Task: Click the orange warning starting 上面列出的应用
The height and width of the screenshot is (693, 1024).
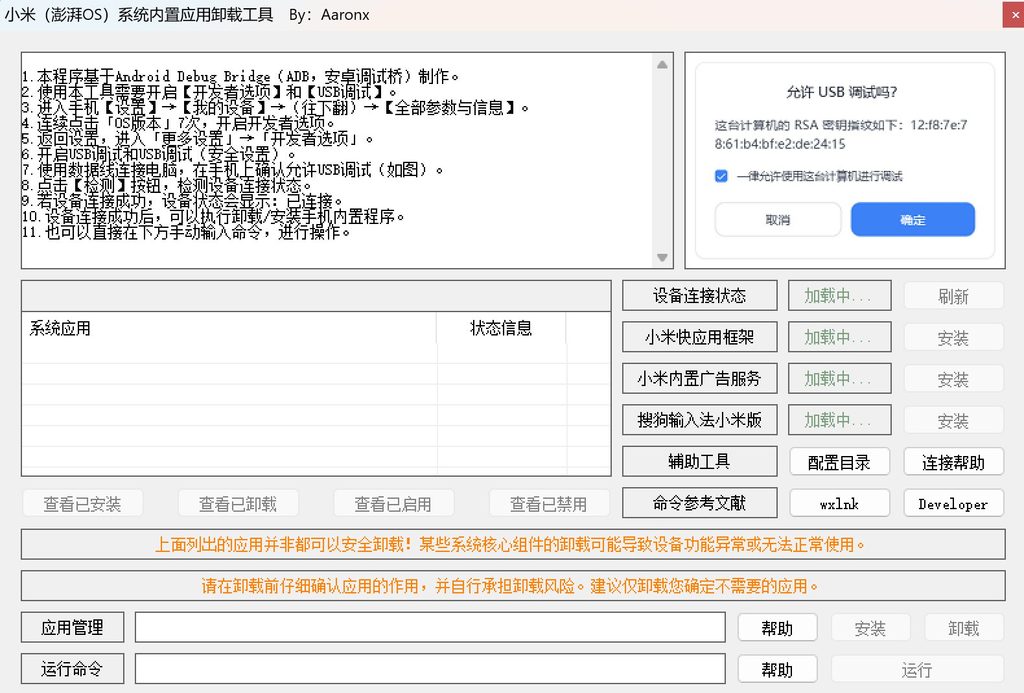Action: 513,544
